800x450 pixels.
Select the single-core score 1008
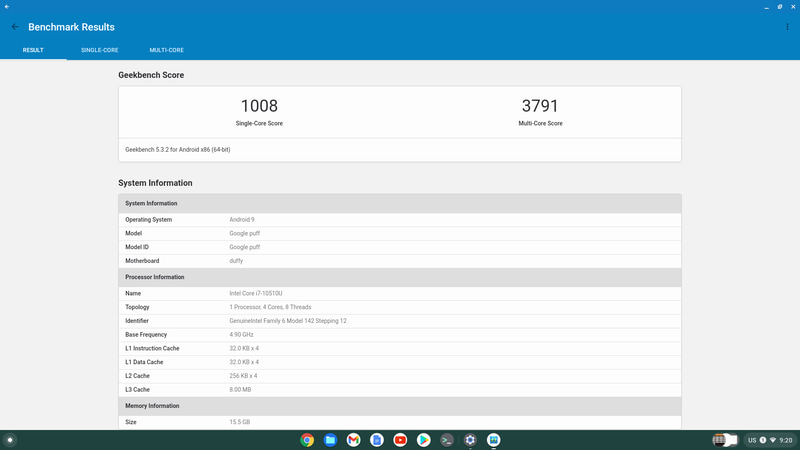pyautogui.click(x=259, y=106)
